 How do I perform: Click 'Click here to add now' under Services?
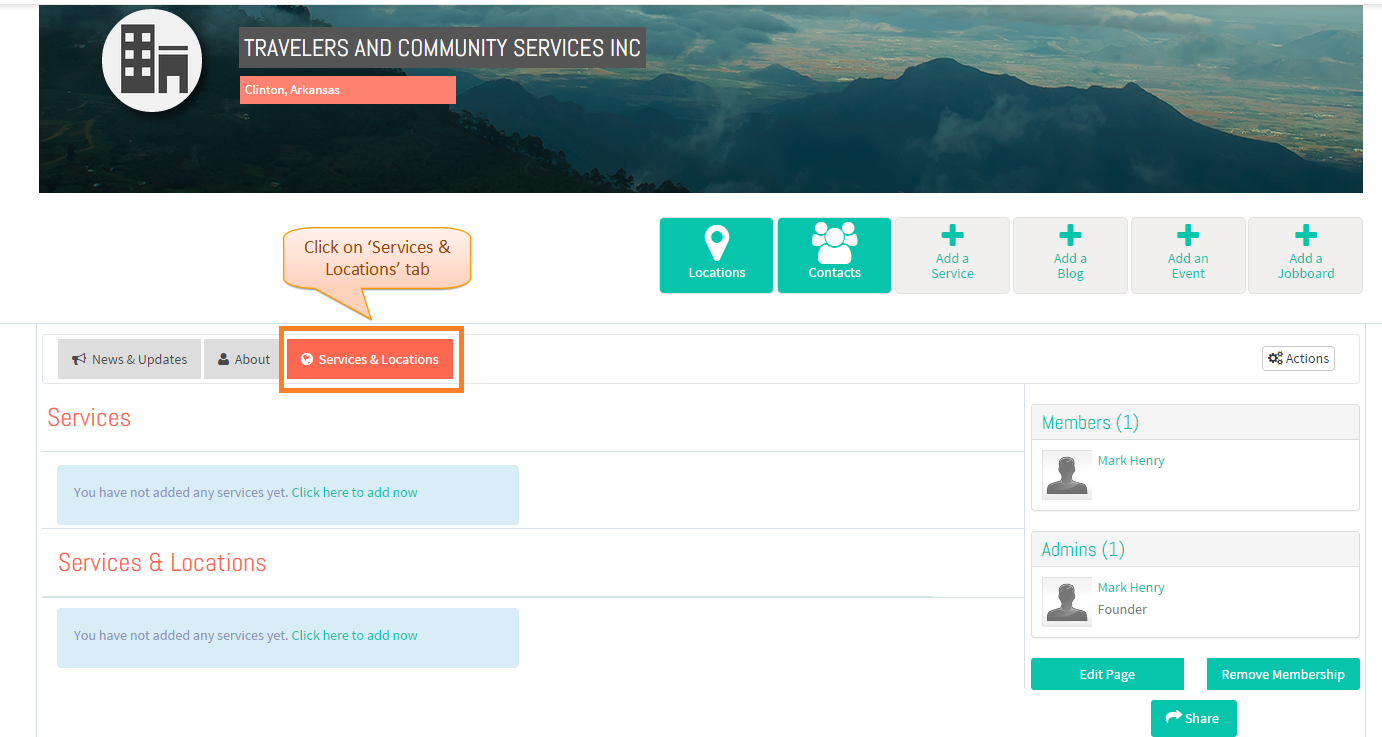[x=354, y=492]
